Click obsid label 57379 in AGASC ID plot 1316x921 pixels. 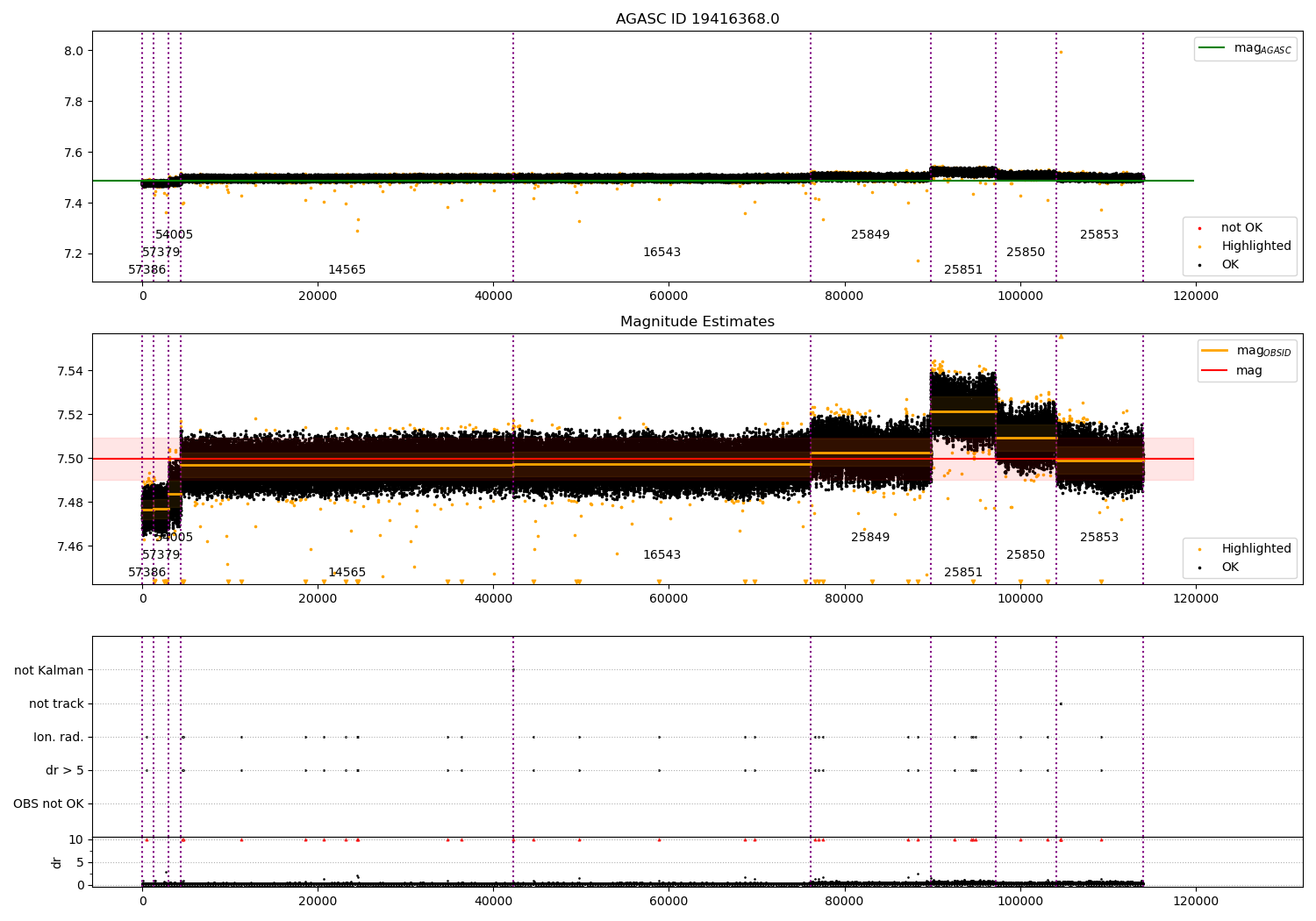(161, 253)
